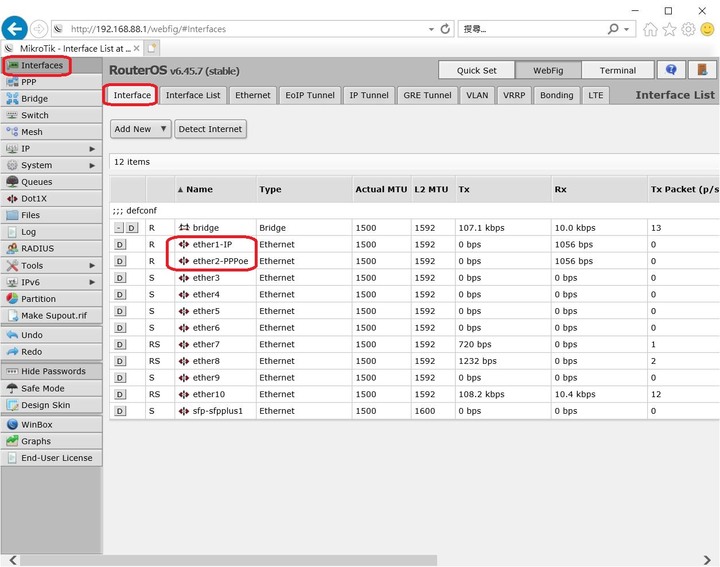
Task: Open ether1-IP interface entry
Action: tap(212, 244)
